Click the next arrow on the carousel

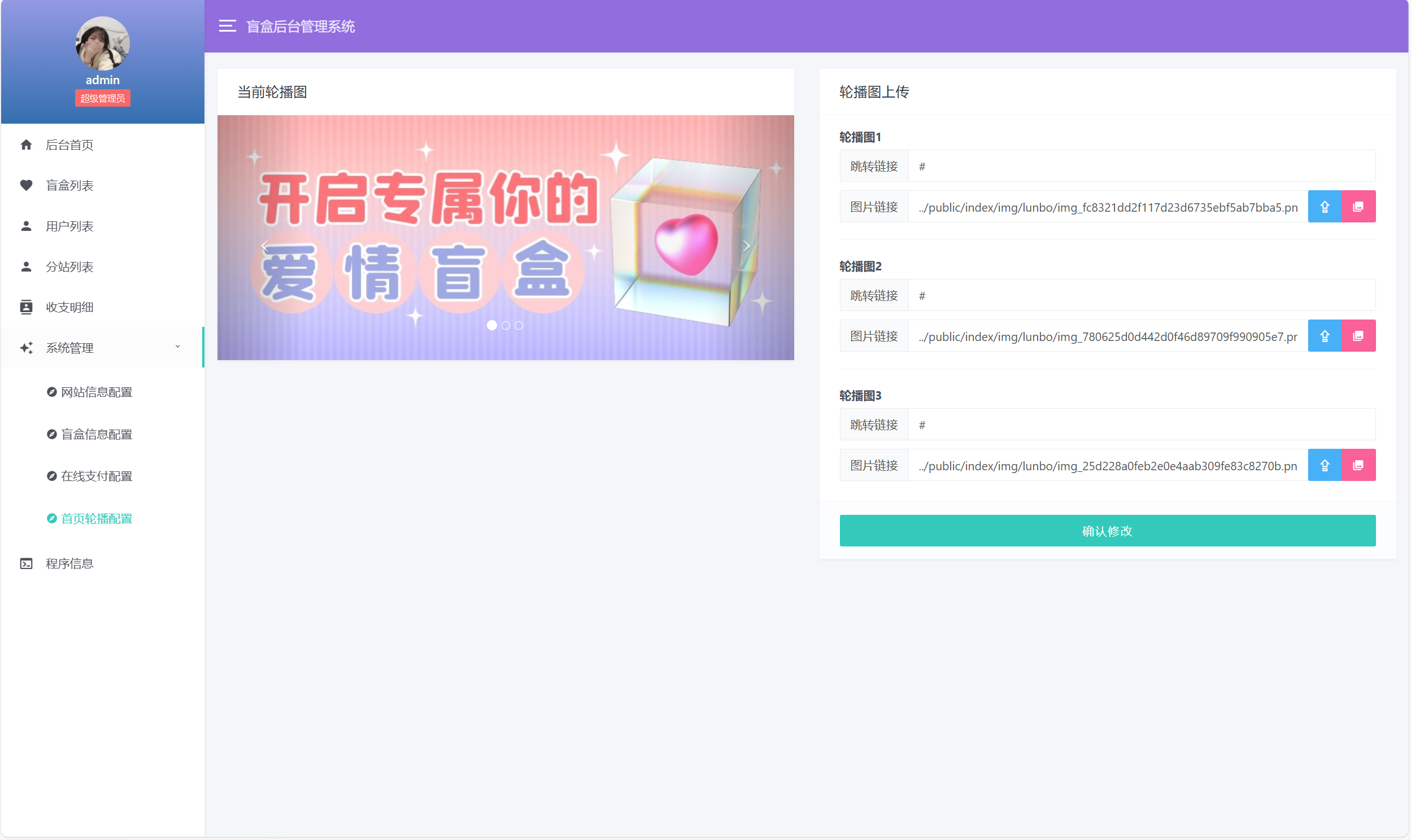(x=746, y=245)
